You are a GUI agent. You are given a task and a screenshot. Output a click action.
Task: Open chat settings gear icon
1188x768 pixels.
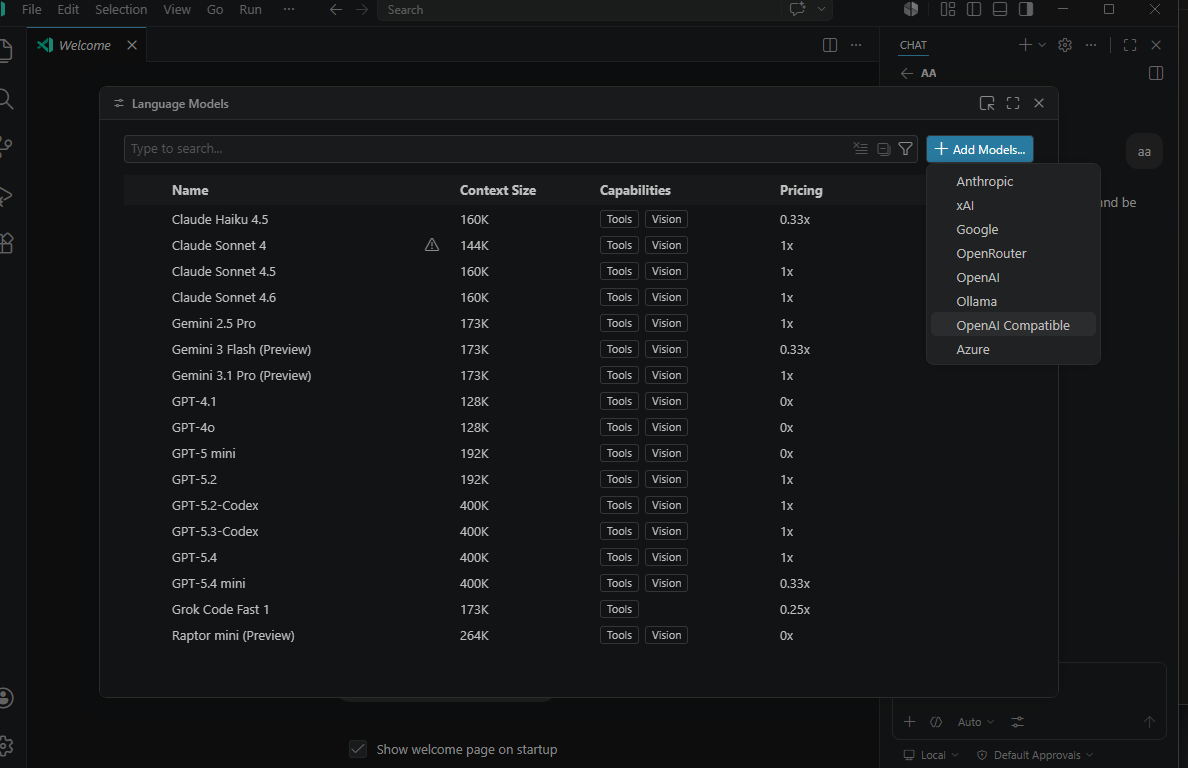tap(1065, 45)
